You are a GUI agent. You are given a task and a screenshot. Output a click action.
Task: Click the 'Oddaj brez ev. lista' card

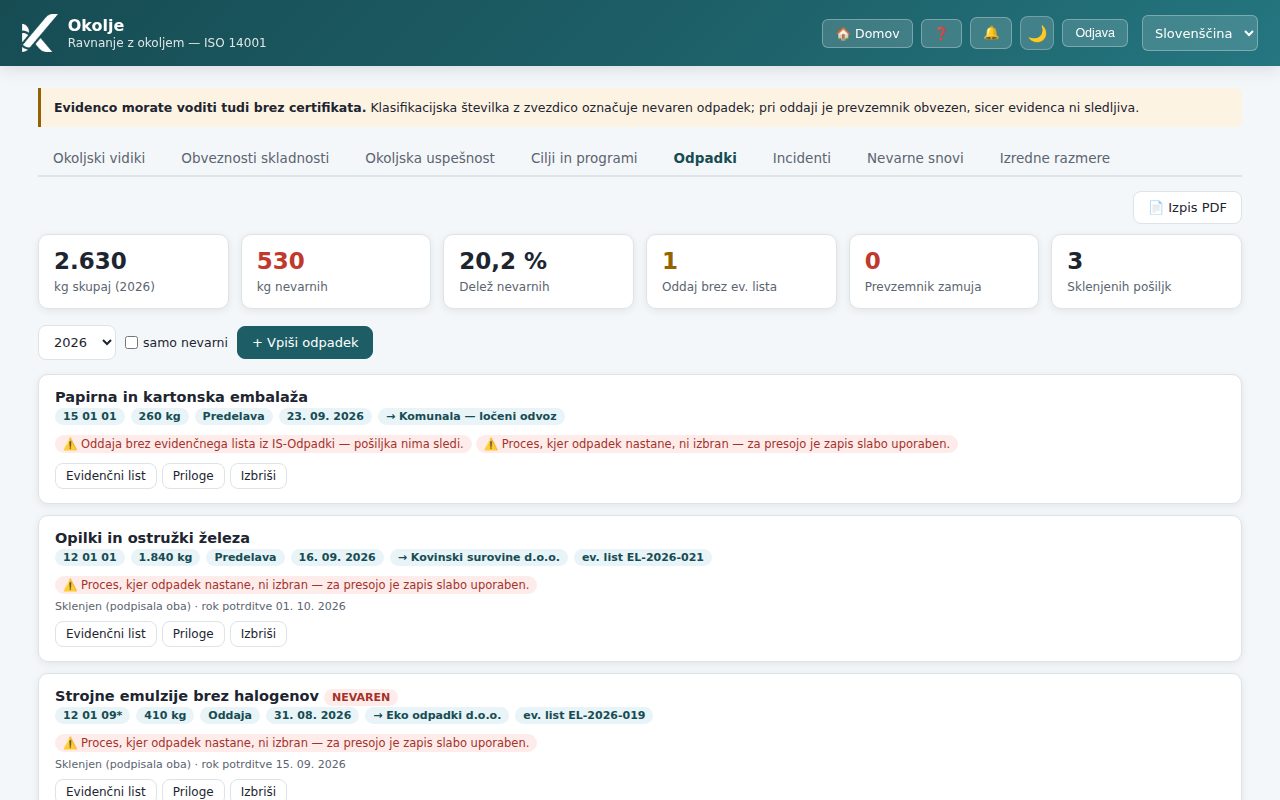click(x=742, y=272)
